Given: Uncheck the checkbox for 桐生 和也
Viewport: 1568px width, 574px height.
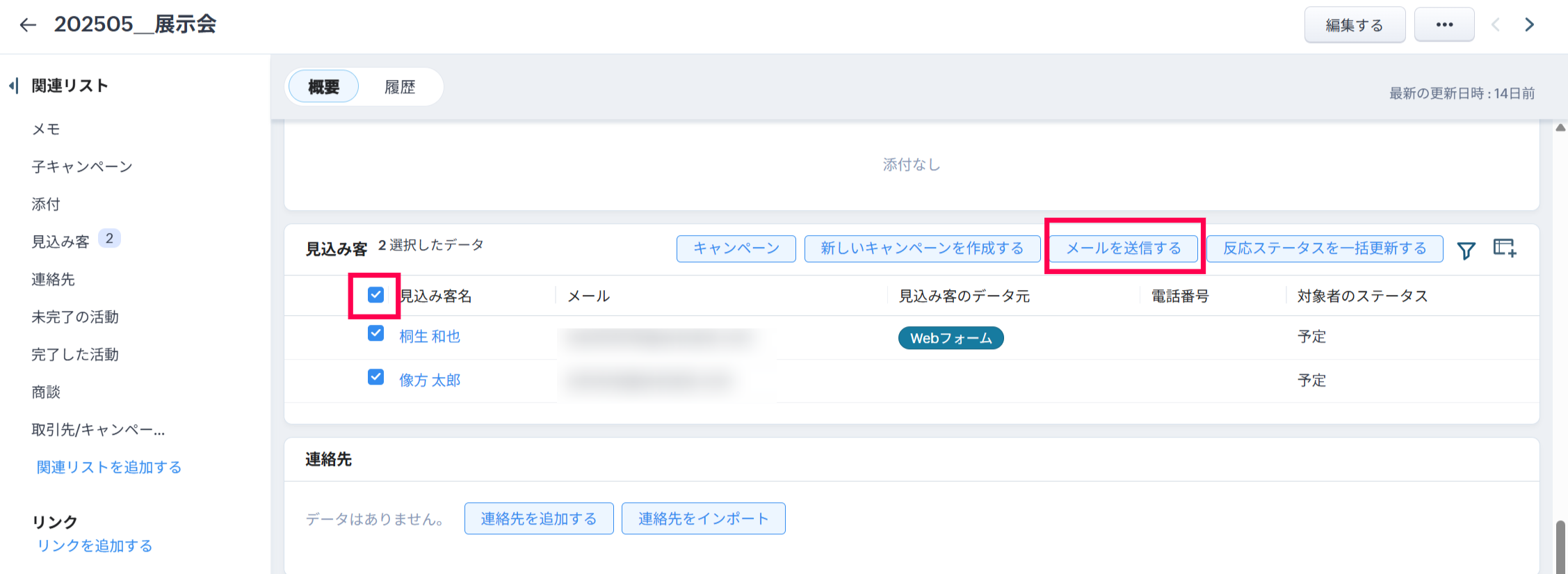Looking at the screenshot, I should pyautogui.click(x=375, y=333).
